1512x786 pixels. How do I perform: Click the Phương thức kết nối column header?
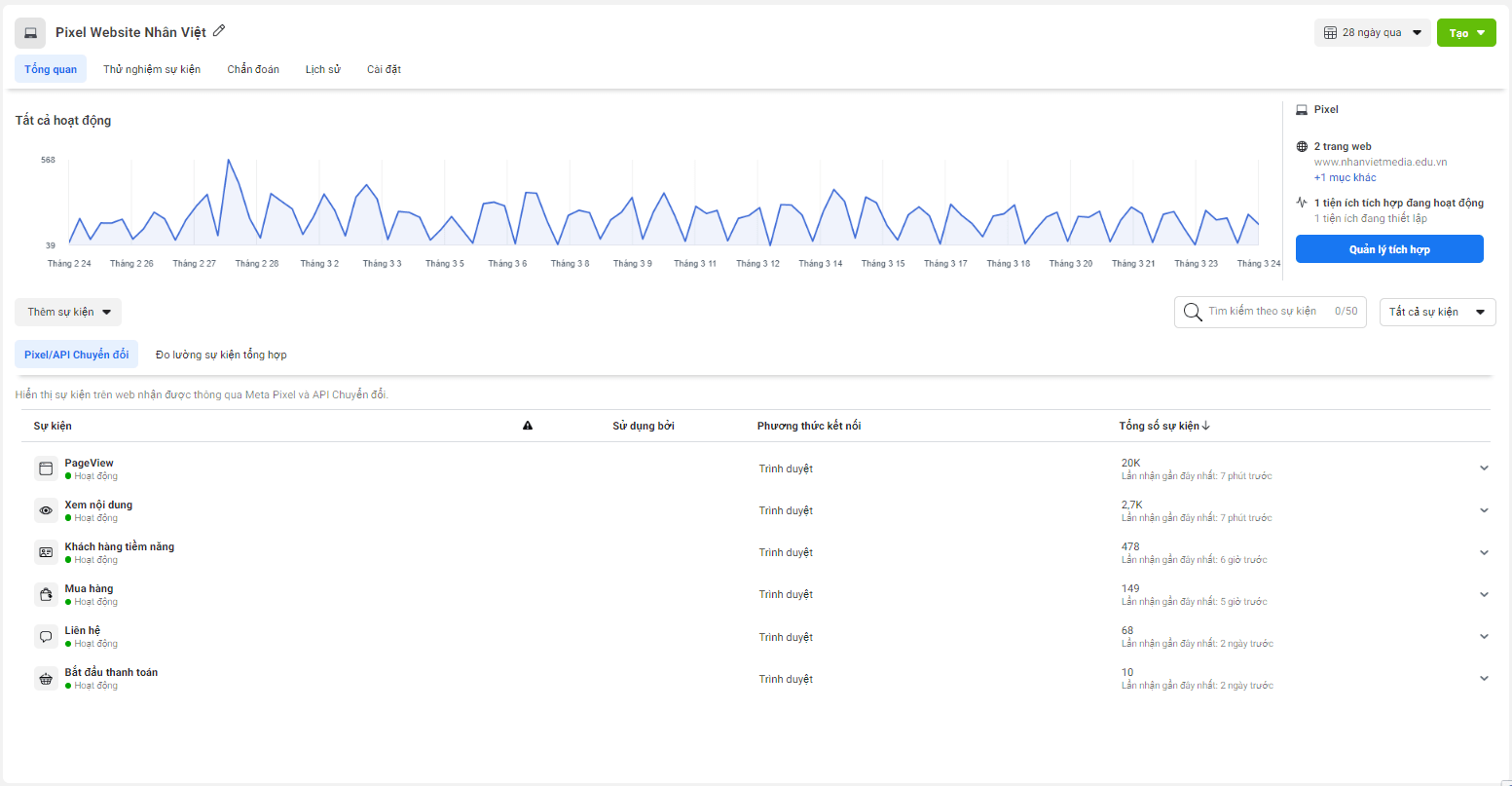tap(809, 426)
